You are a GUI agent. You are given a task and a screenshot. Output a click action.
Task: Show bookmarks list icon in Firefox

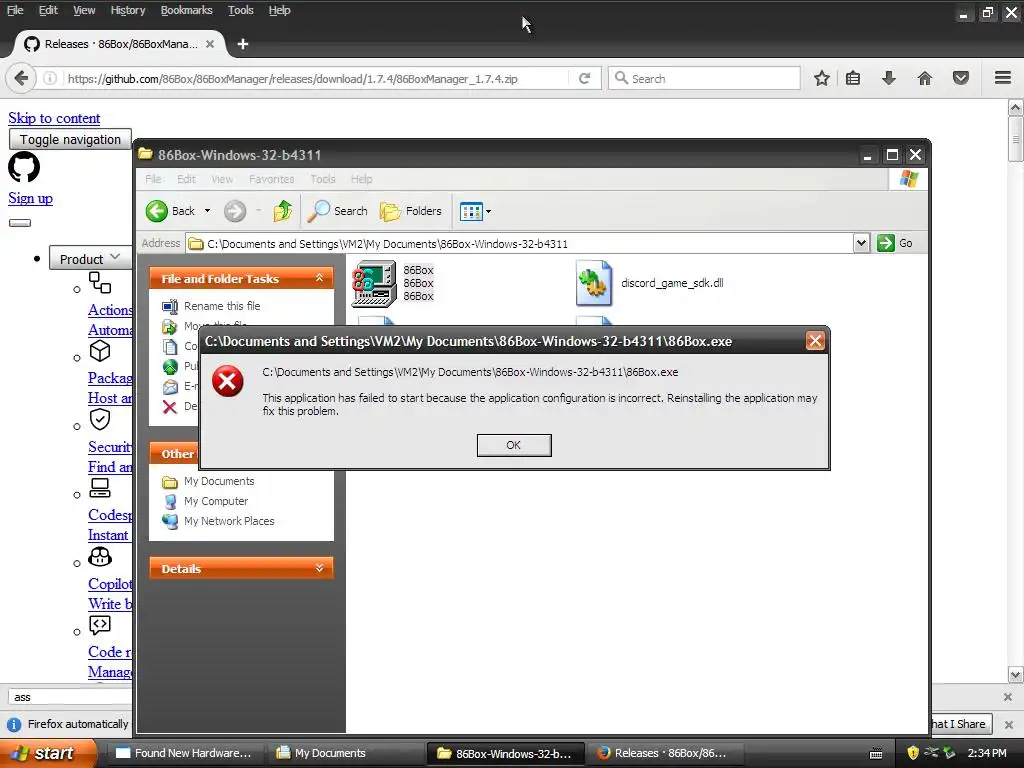[853, 78]
